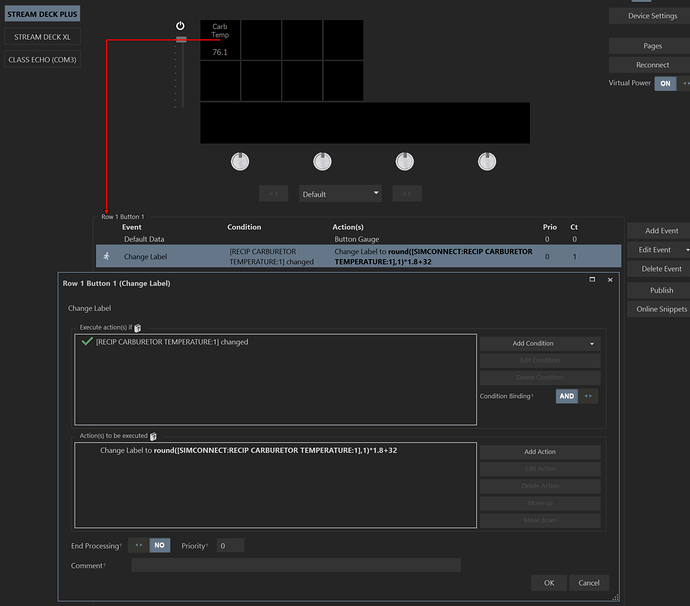The image size is (690, 606).
Task: Open the Pages button
Action: pyautogui.click(x=652, y=46)
